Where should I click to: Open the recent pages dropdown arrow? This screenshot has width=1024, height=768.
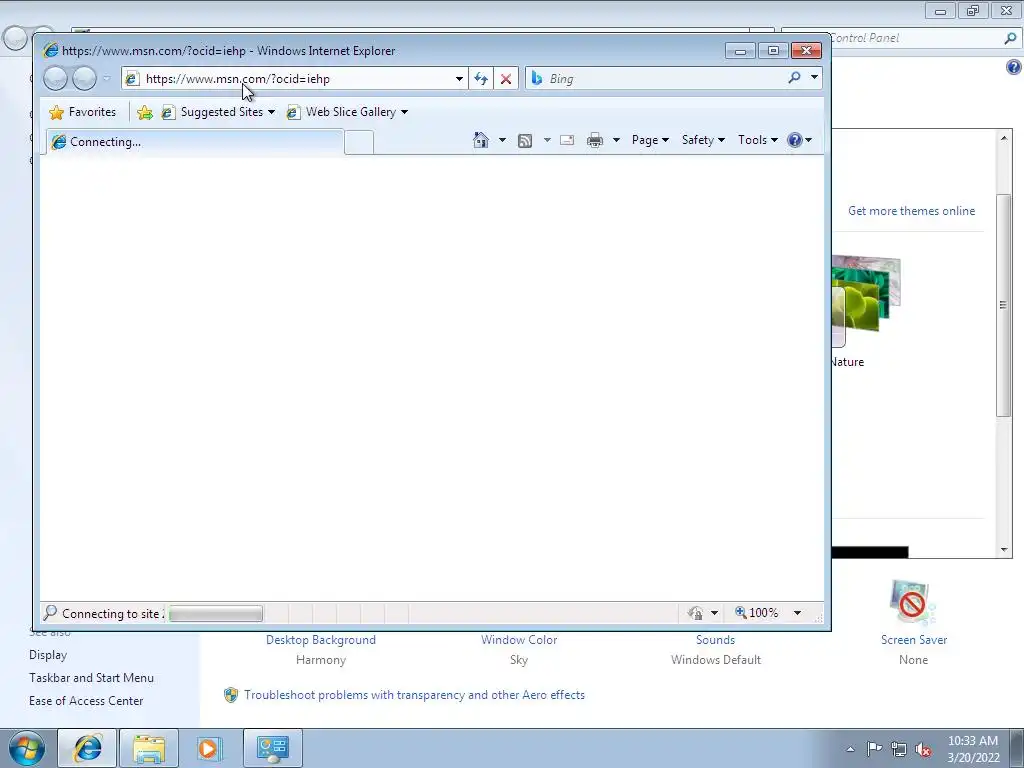(106, 78)
